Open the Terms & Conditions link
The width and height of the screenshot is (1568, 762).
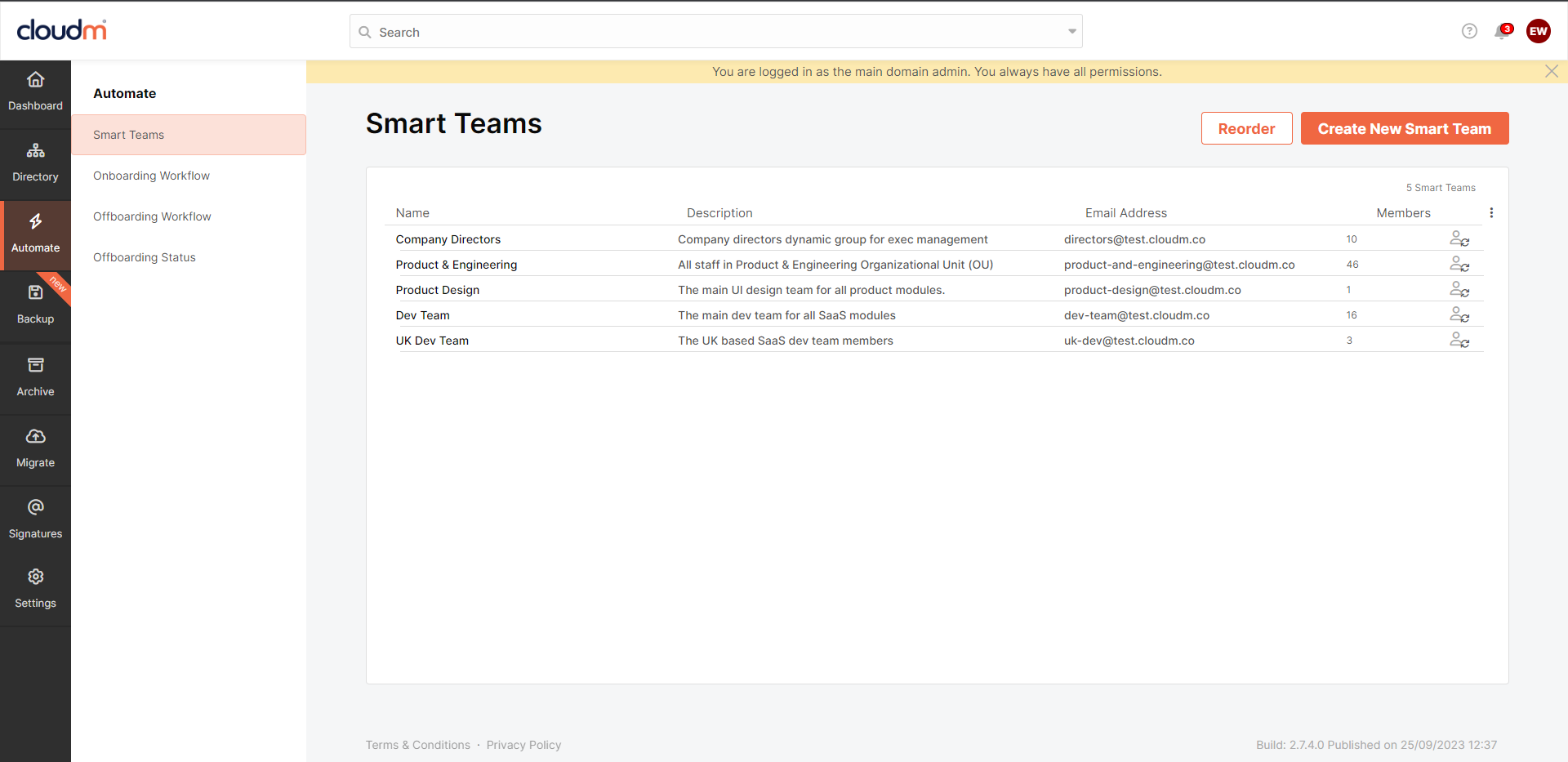point(417,744)
